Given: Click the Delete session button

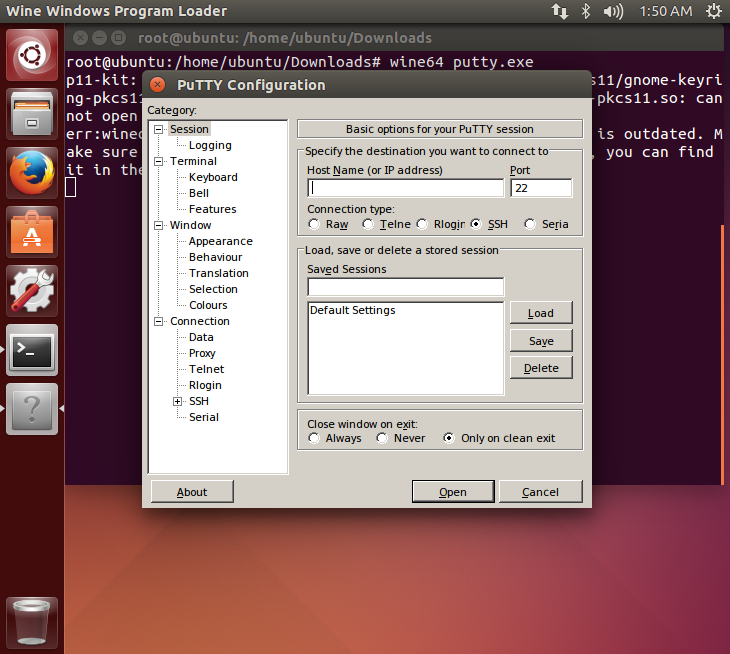Looking at the screenshot, I should tap(541, 368).
